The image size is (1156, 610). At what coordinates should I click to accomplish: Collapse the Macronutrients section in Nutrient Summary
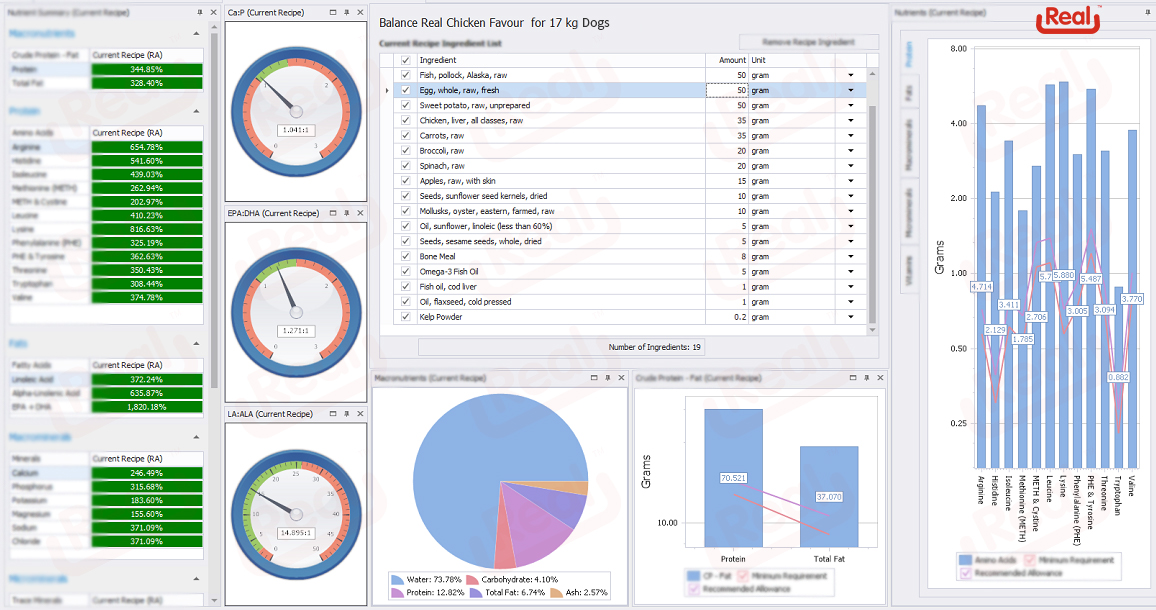196,33
